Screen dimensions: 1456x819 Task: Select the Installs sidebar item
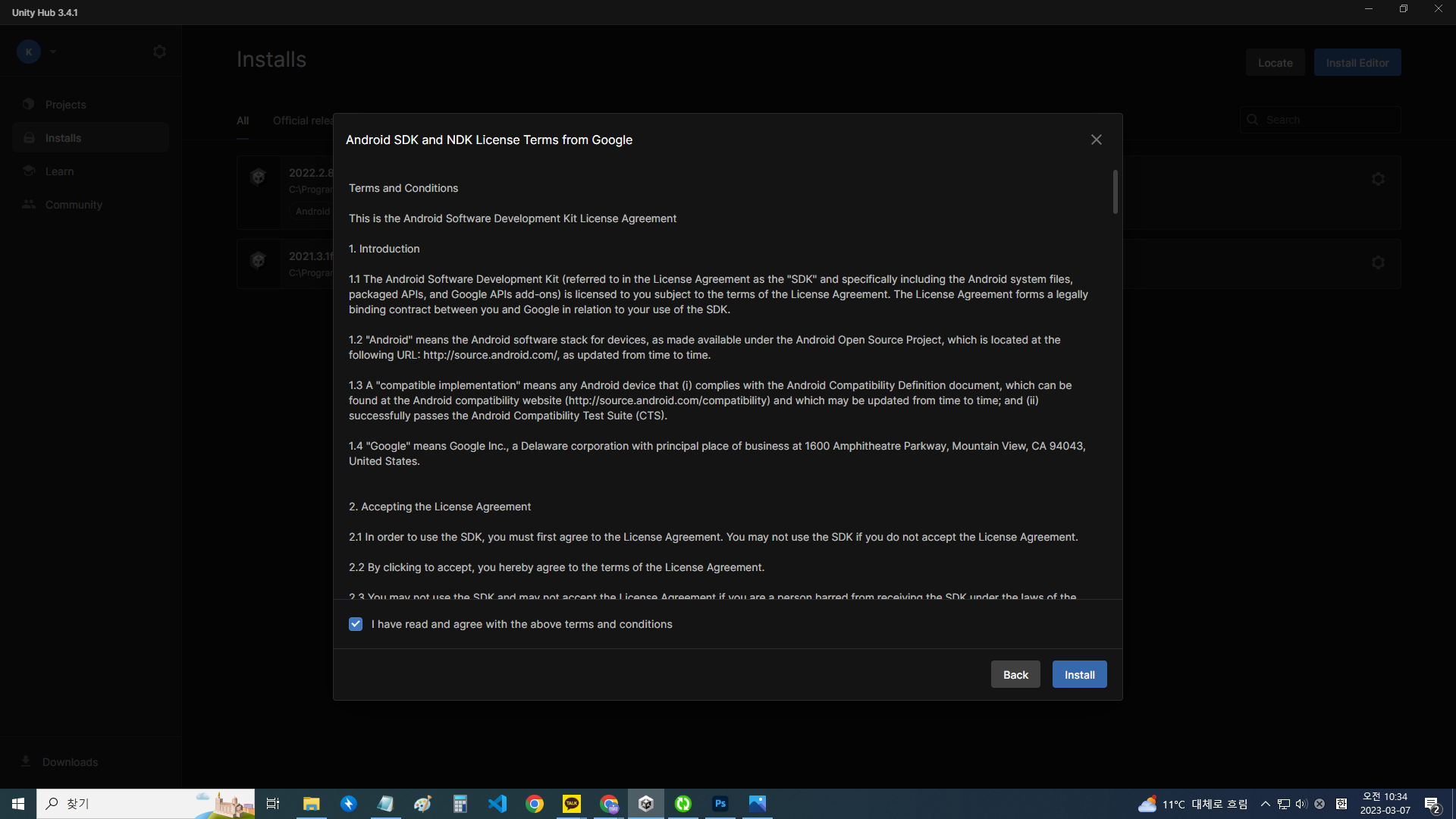[90, 138]
